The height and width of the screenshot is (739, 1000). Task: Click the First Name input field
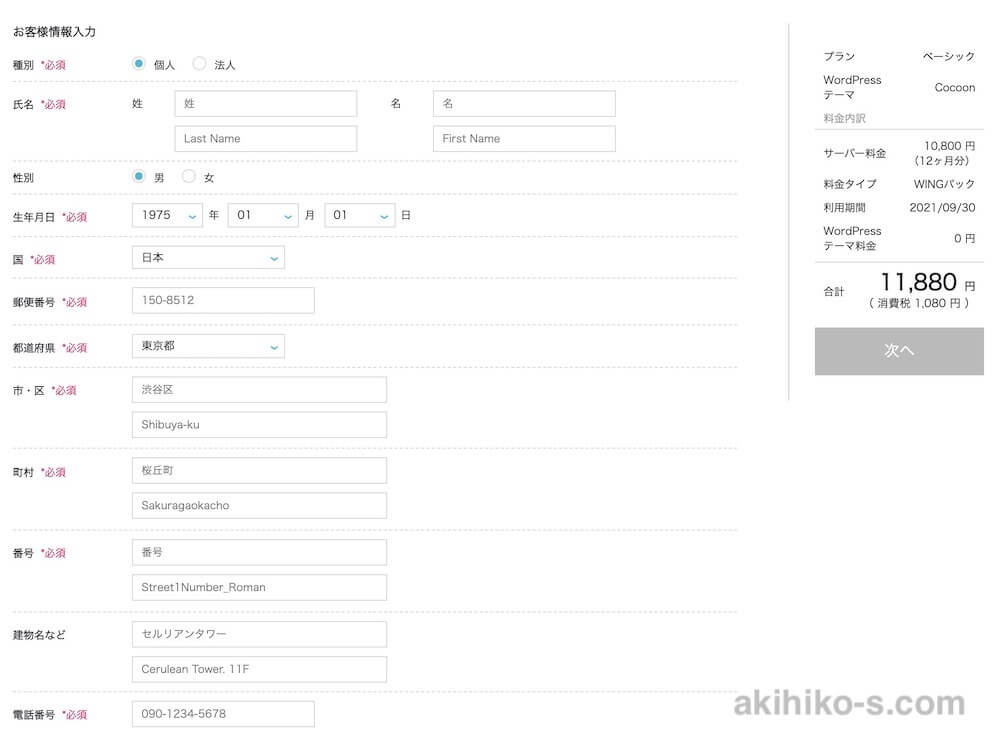[524, 139]
